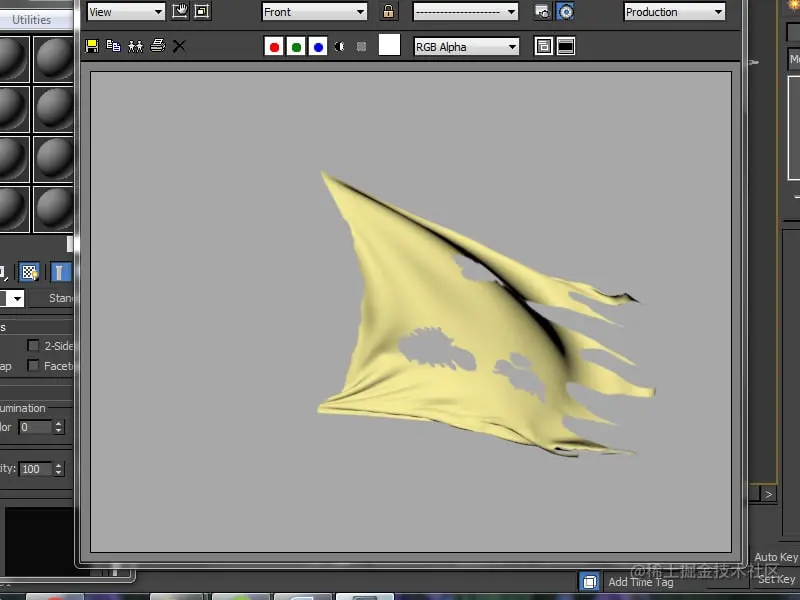Toggle monochrome display button
Screen dimensions: 800x600
pos(361,47)
